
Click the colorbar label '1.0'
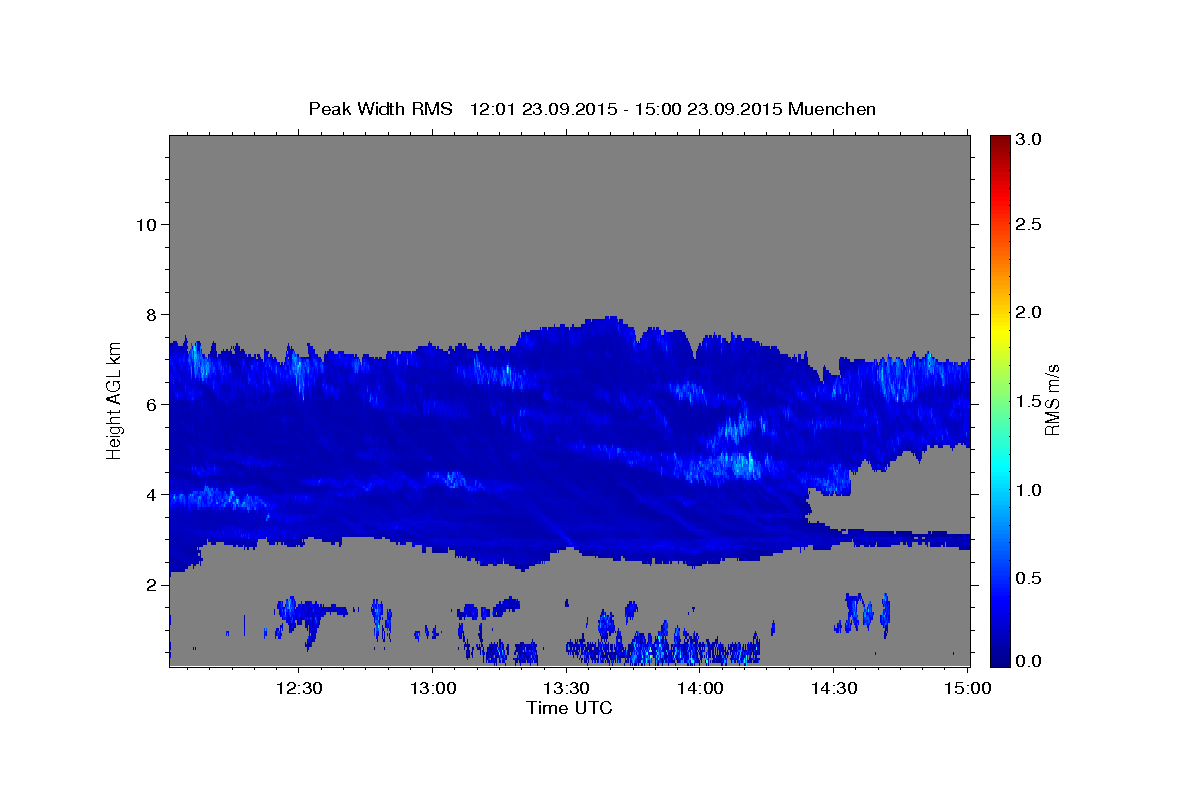tap(1029, 490)
